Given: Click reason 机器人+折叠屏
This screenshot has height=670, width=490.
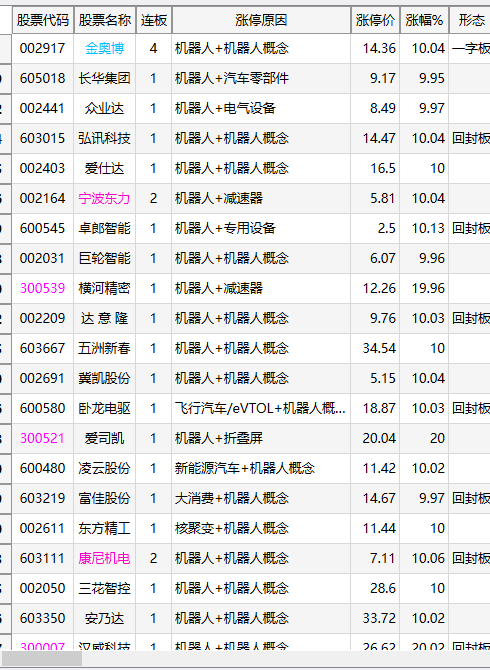Looking at the screenshot, I should 219,438.
